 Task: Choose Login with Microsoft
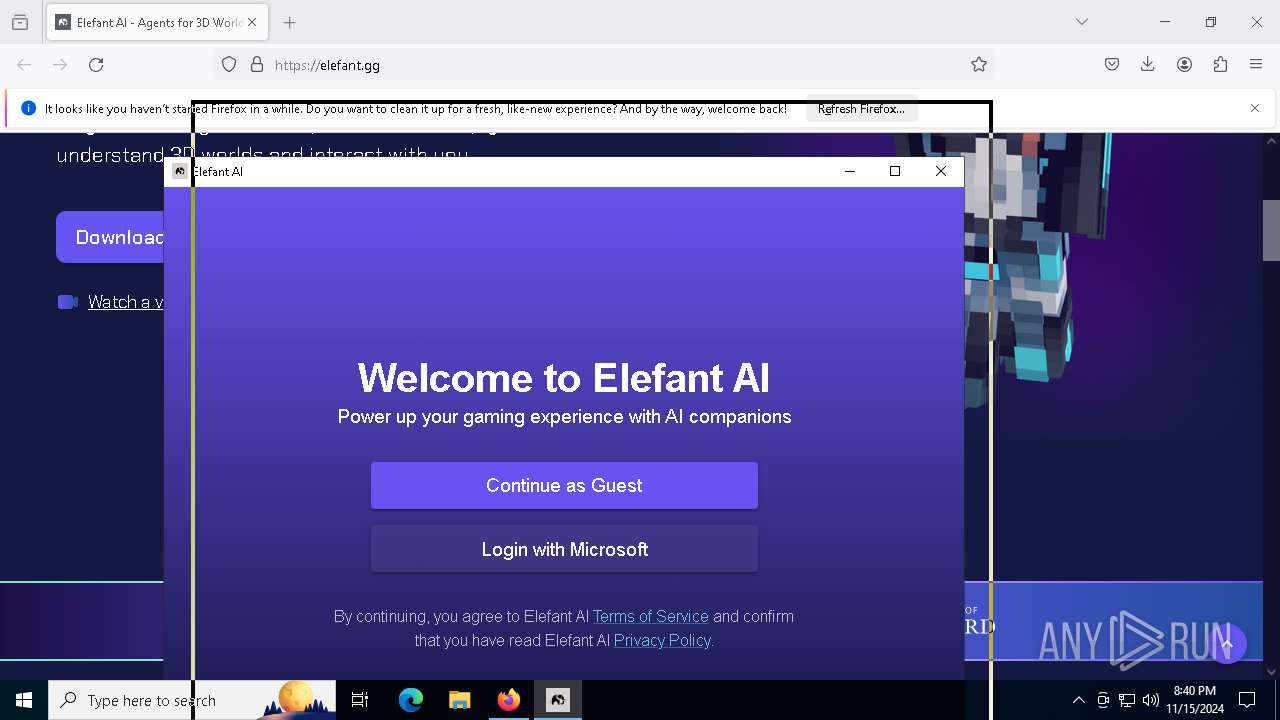(x=564, y=549)
